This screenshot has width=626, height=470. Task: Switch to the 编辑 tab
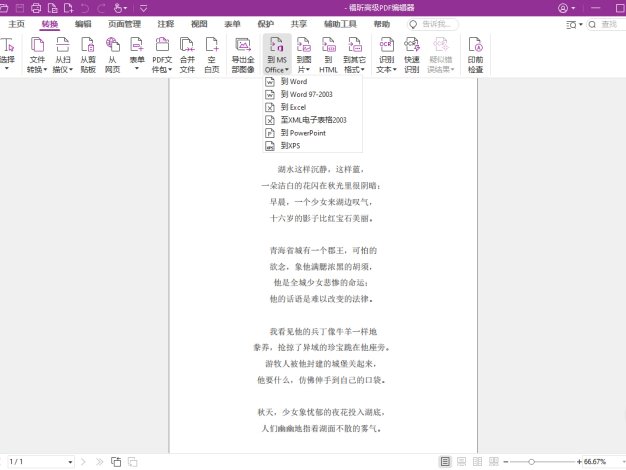83,24
